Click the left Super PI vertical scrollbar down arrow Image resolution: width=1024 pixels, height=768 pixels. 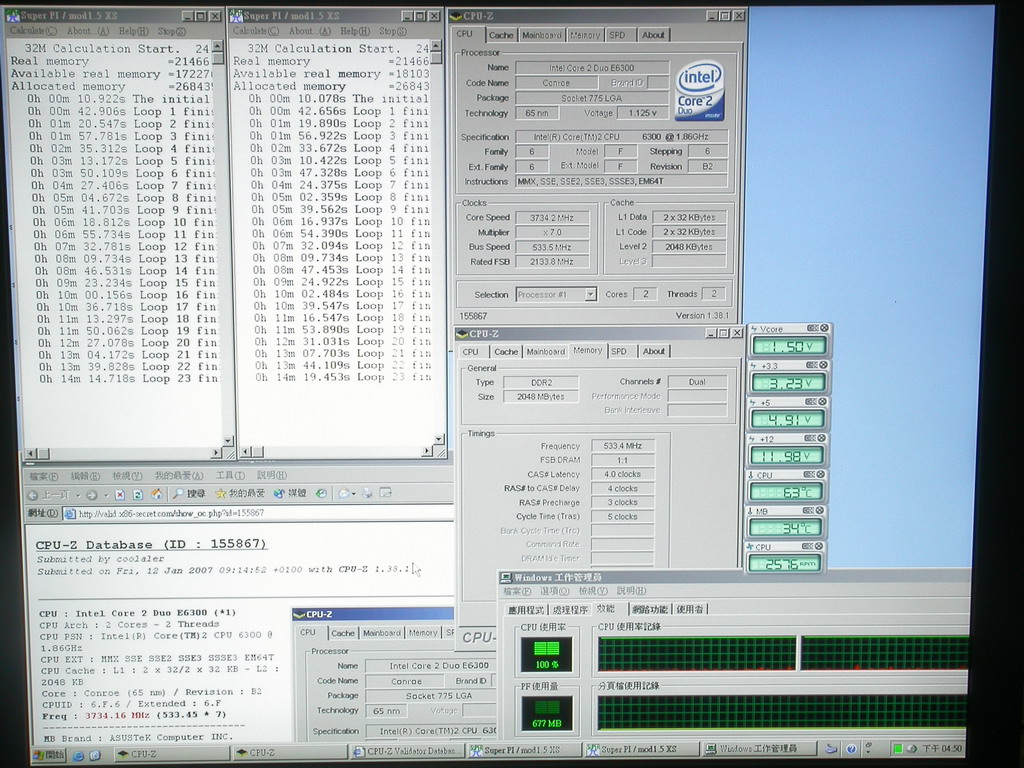[229, 441]
